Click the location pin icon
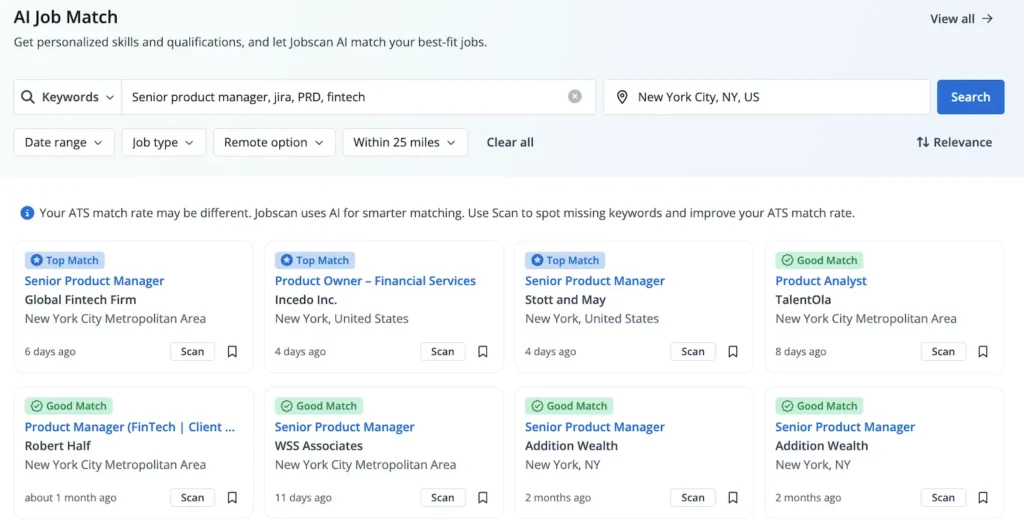The width and height of the screenshot is (1024, 524). point(622,97)
